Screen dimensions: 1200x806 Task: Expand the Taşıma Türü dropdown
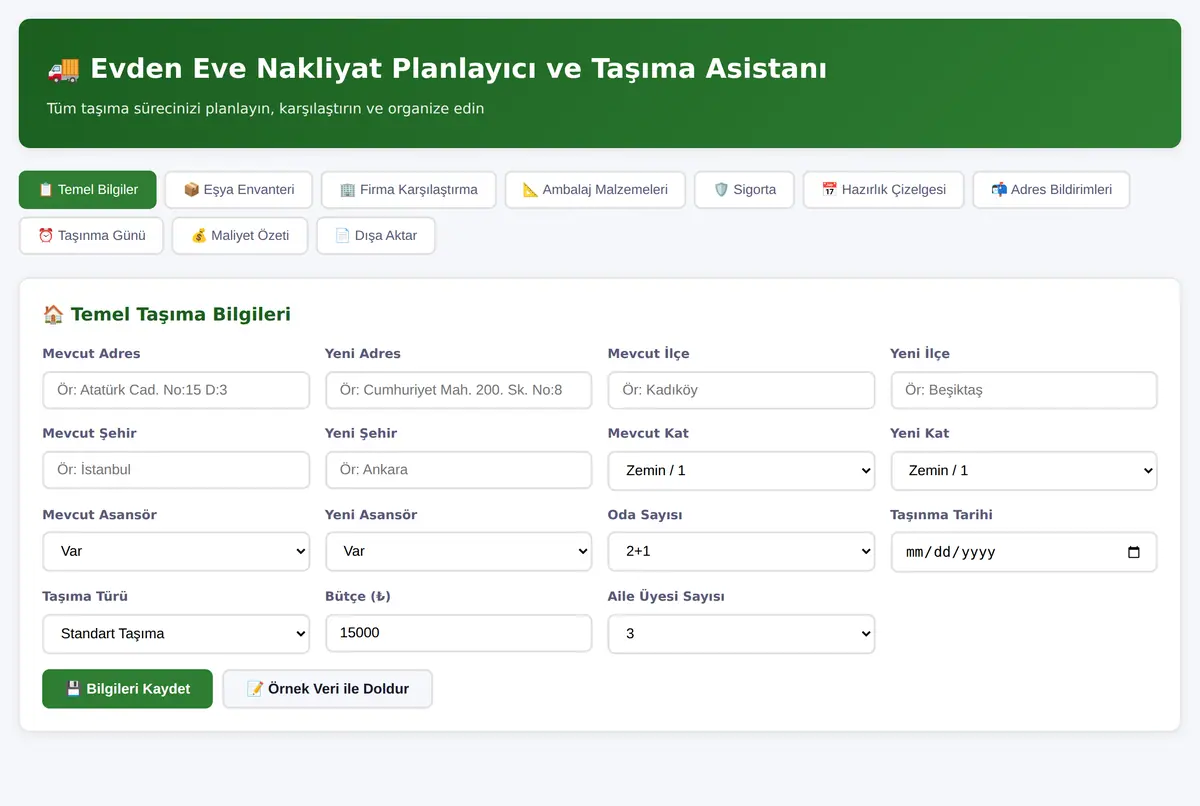[x=176, y=634]
